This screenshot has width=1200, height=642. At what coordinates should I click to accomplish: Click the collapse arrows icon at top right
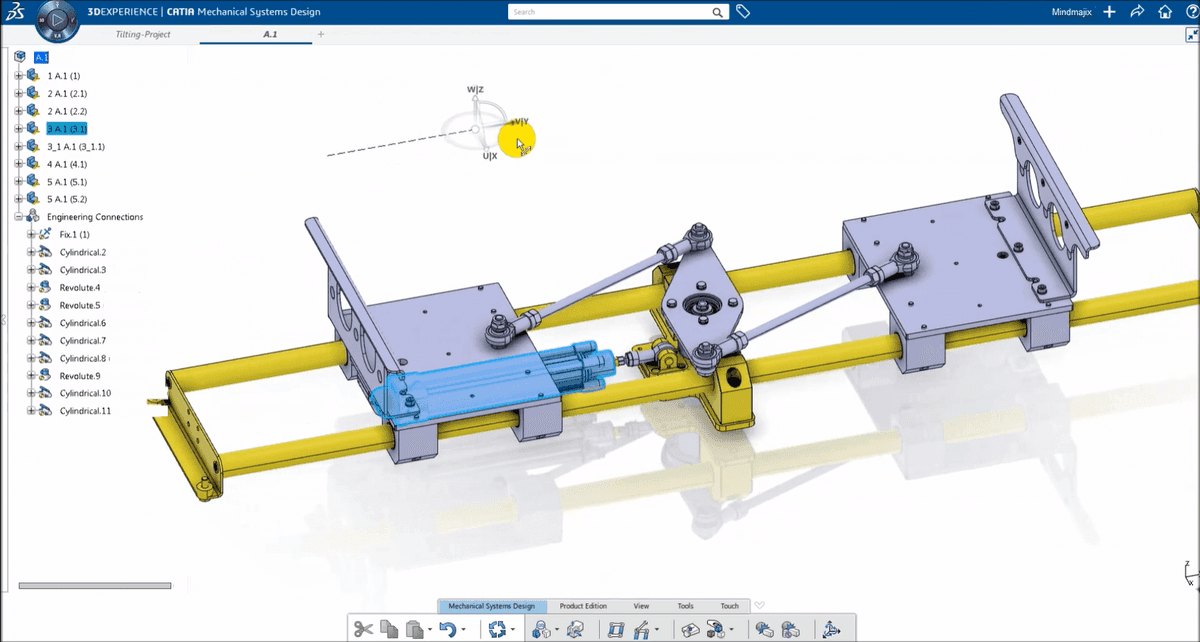click(x=1190, y=34)
